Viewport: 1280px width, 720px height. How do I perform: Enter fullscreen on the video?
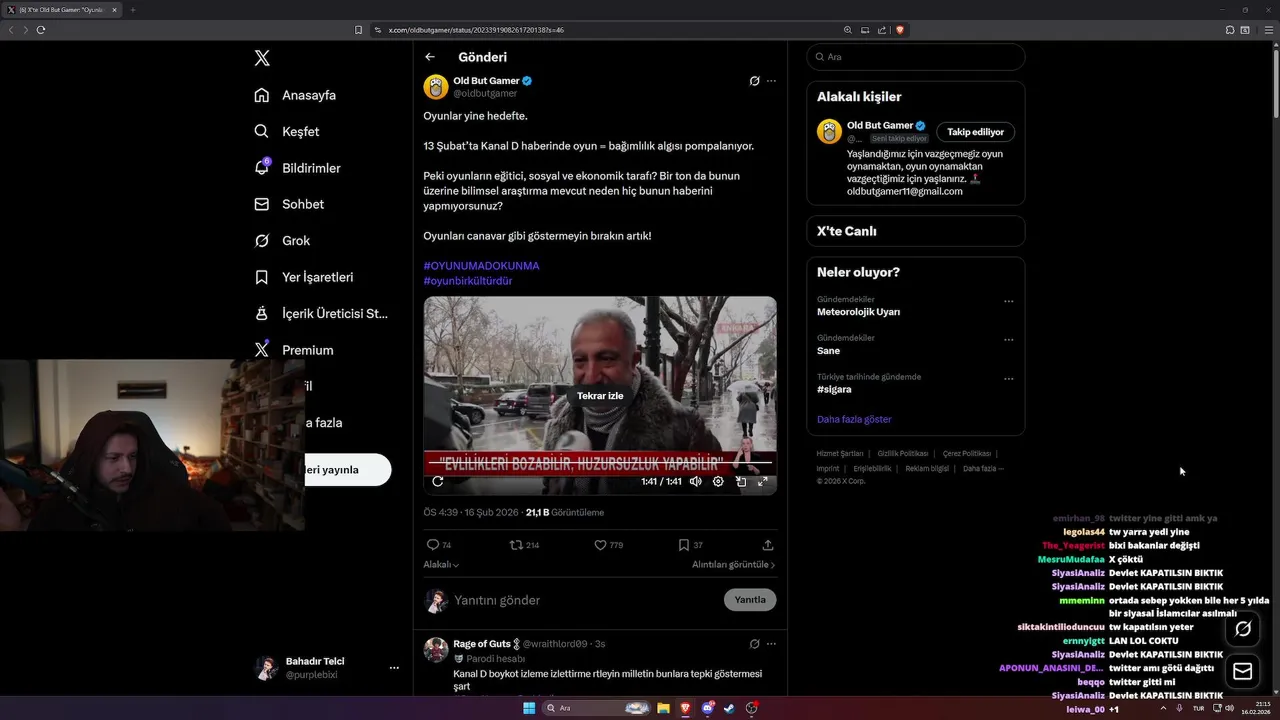(x=763, y=481)
